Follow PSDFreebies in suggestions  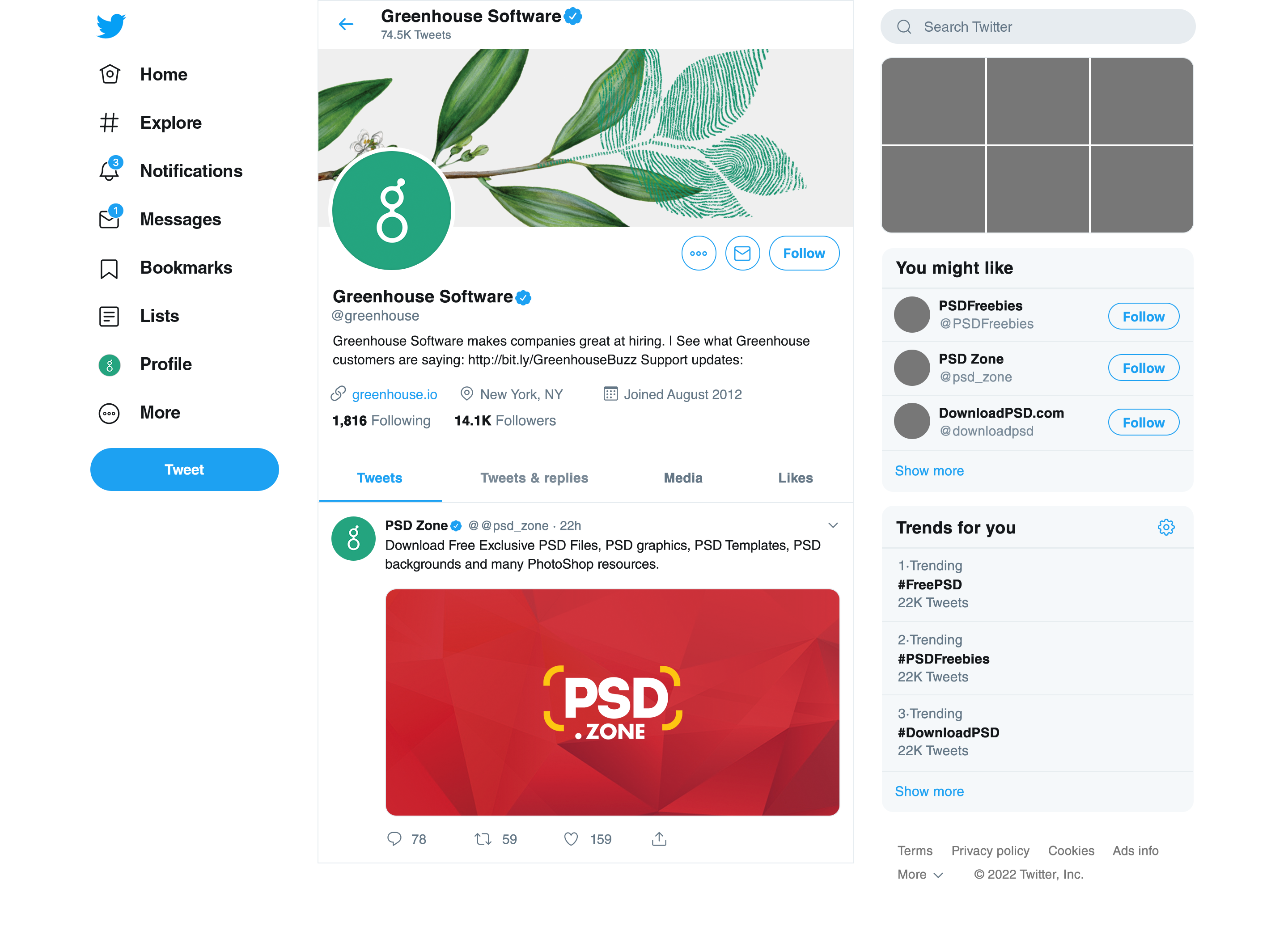1143,316
